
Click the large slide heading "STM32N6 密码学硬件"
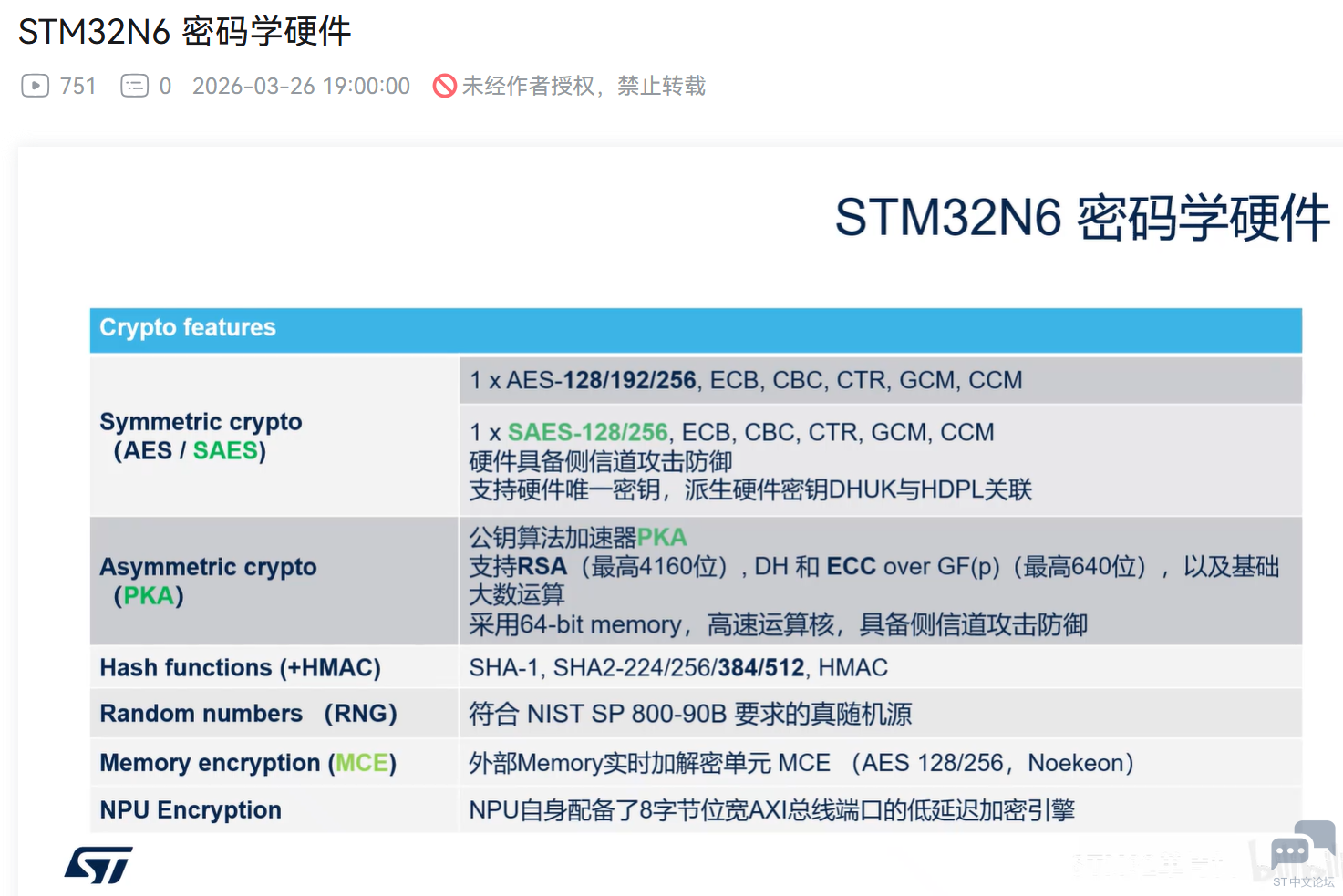pyautogui.click(x=1082, y=218)
